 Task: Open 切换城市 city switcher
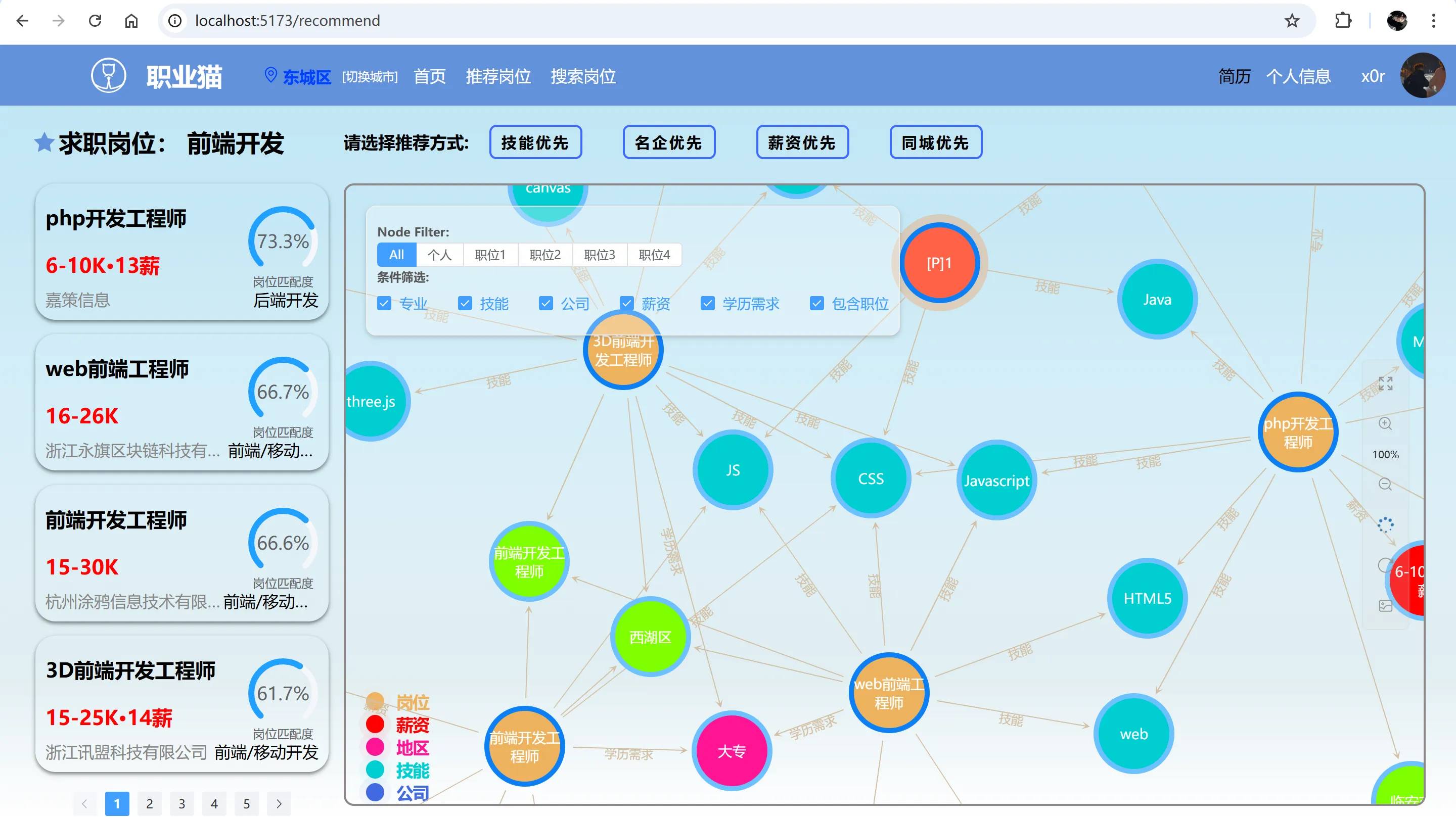(370, 77)
